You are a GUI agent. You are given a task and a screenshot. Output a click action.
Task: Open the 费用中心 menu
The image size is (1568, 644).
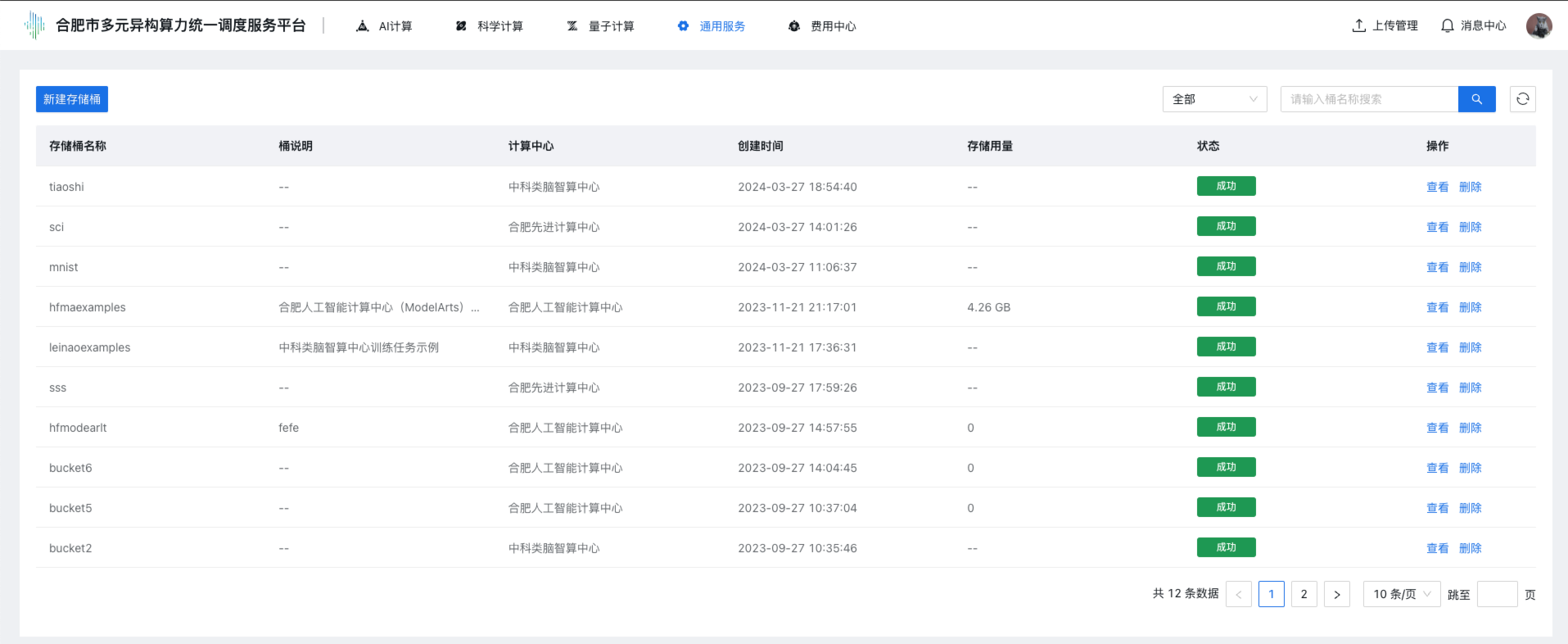point(822,26)
